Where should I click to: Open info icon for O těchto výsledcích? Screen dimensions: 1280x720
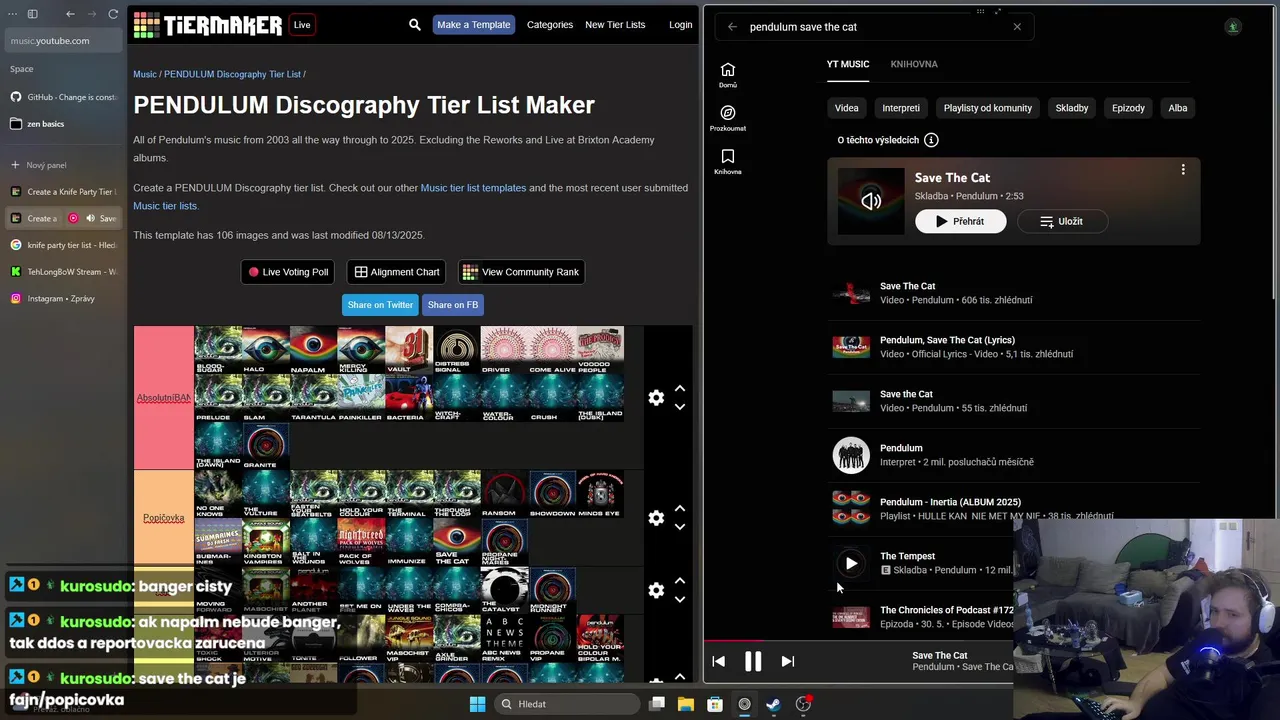[x=931, y=140]
